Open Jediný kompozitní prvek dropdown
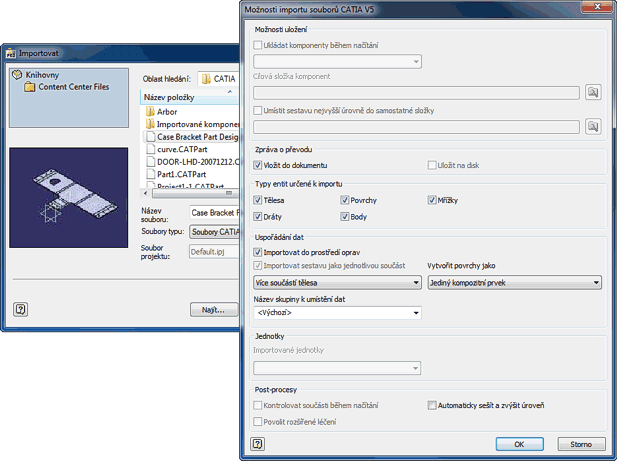Image resolution: width=617 pixels, height=461 pixels. coord(515,282)
